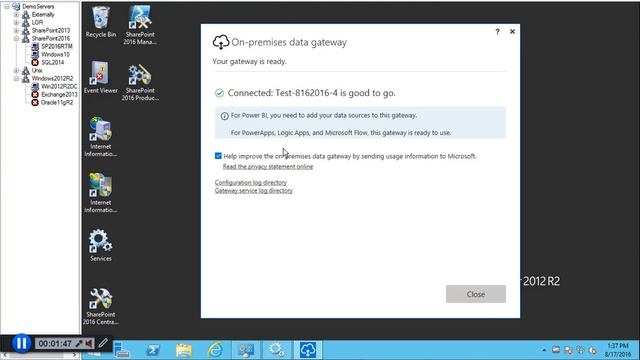Launch PowerShell from the taskbar
The image size is (640, 360).
tap(153, 350)
